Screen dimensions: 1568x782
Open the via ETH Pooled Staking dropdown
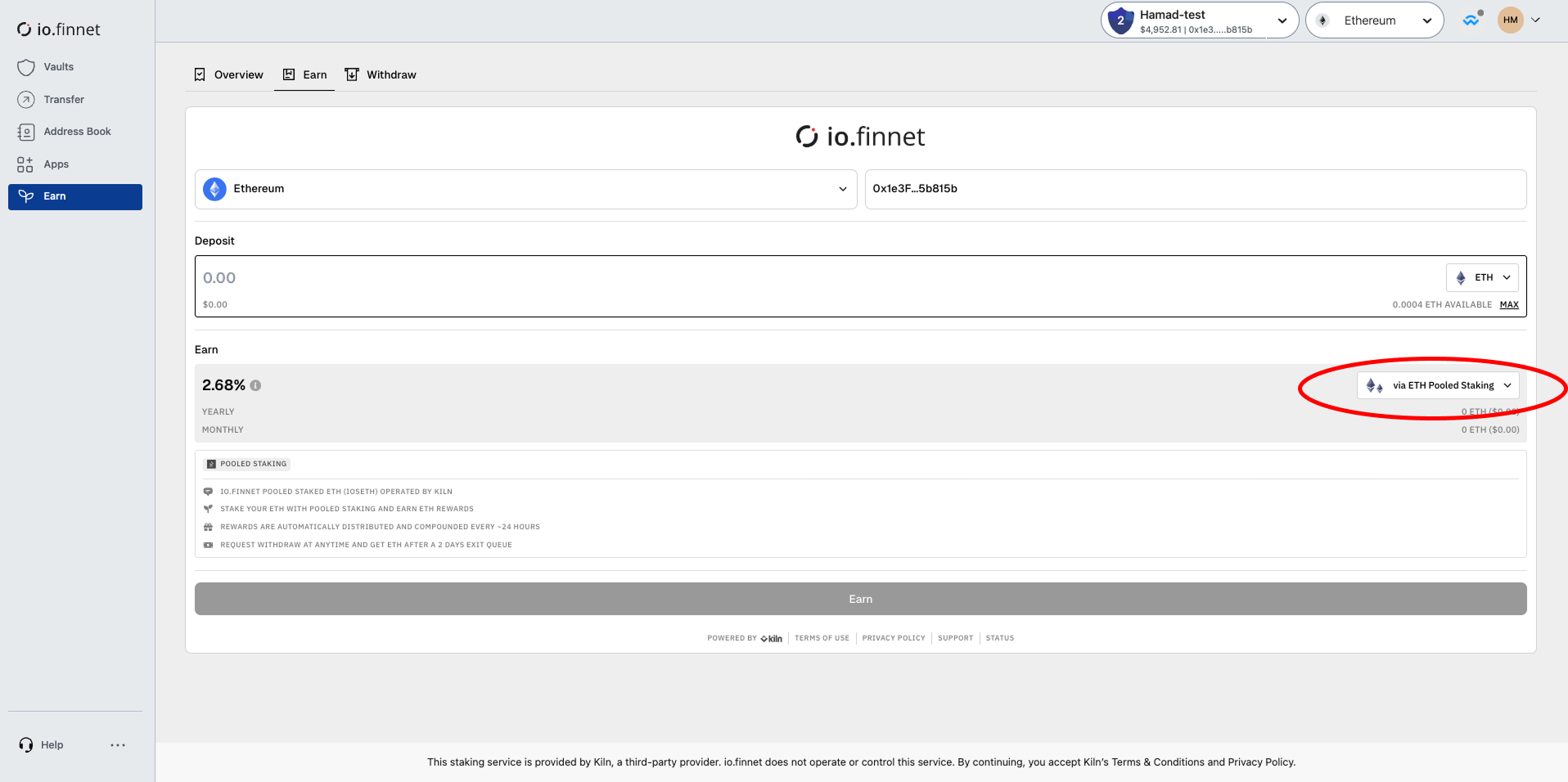click(x=1438, y=385)
